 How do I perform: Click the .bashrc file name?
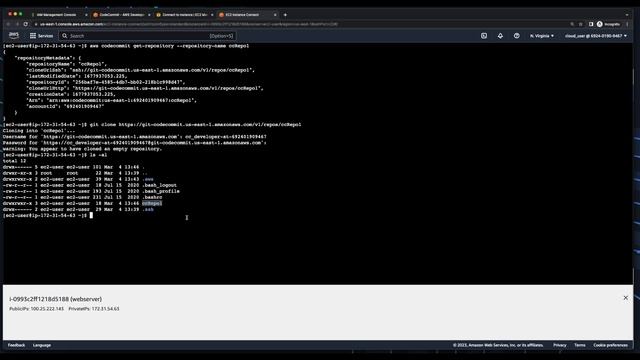pyautogui.click(x=152, y=197)
